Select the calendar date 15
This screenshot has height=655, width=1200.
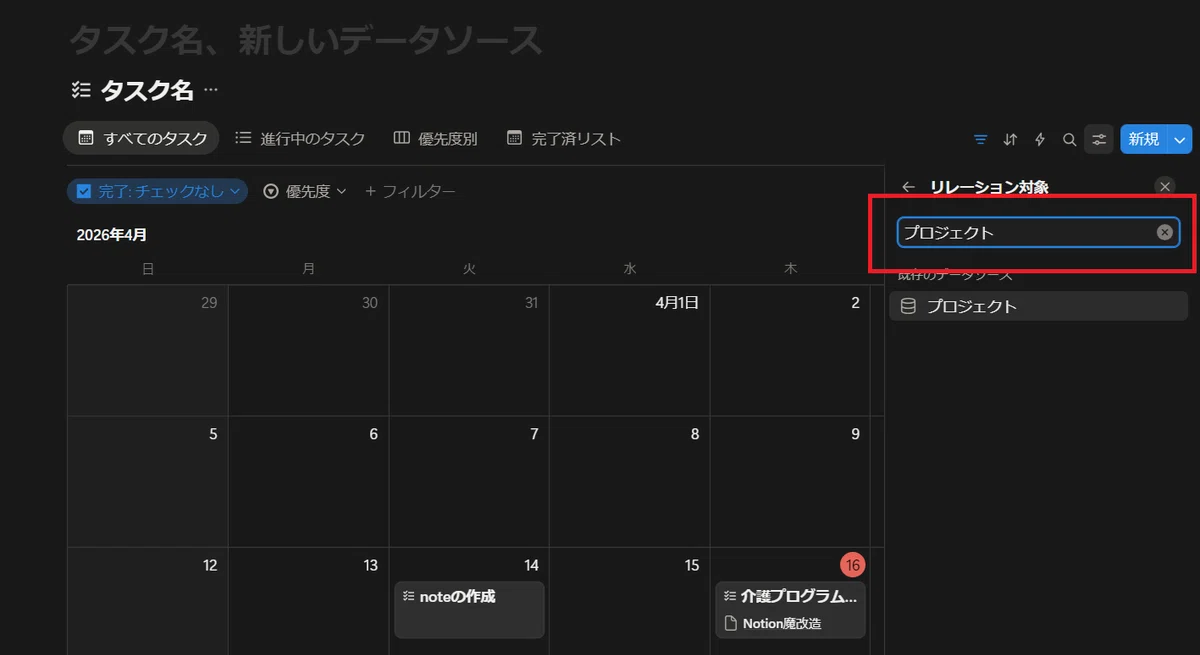pos(691,565)
